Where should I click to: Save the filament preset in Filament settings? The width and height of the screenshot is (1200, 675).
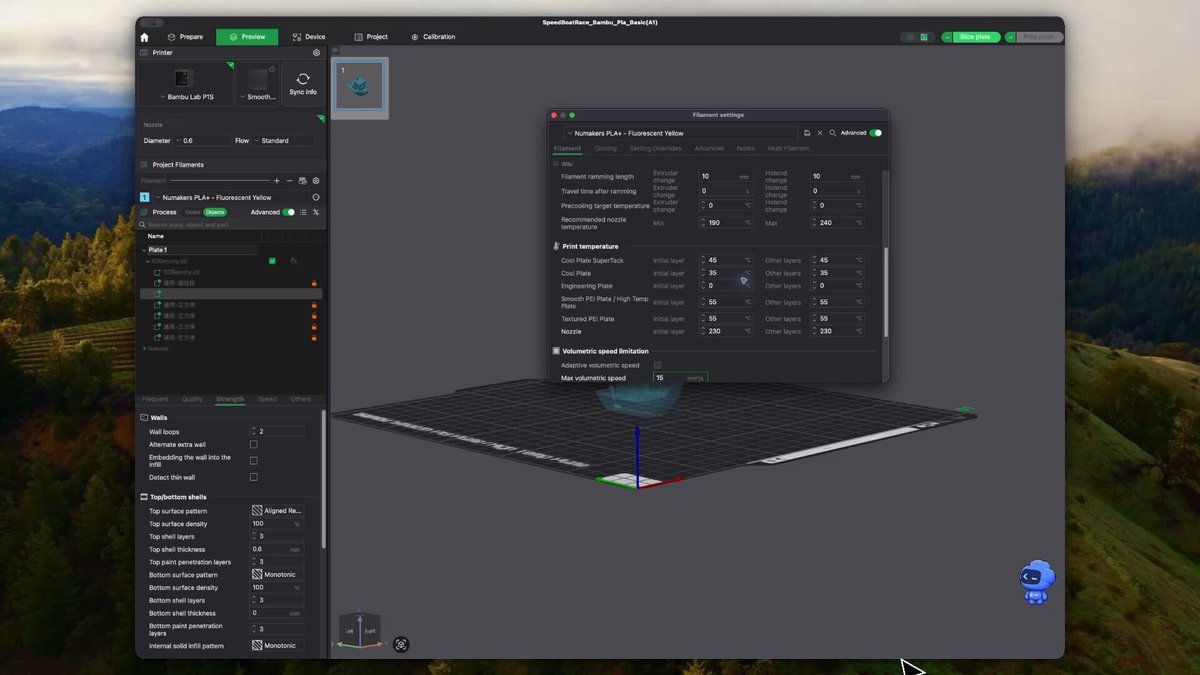click(807, 132)
